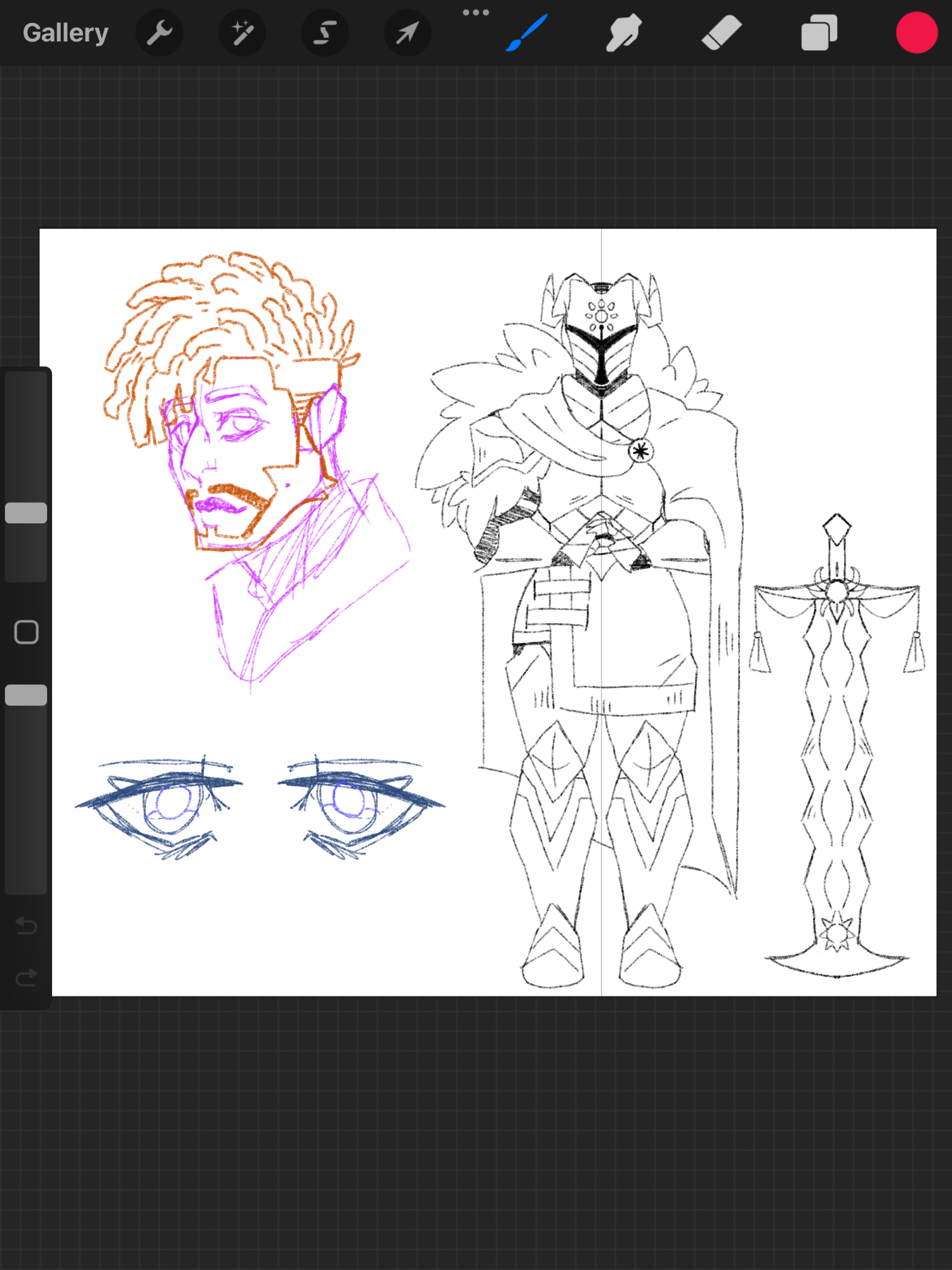
Task: Open the Adjustments magic wand menu
Action: coord(242,33)
